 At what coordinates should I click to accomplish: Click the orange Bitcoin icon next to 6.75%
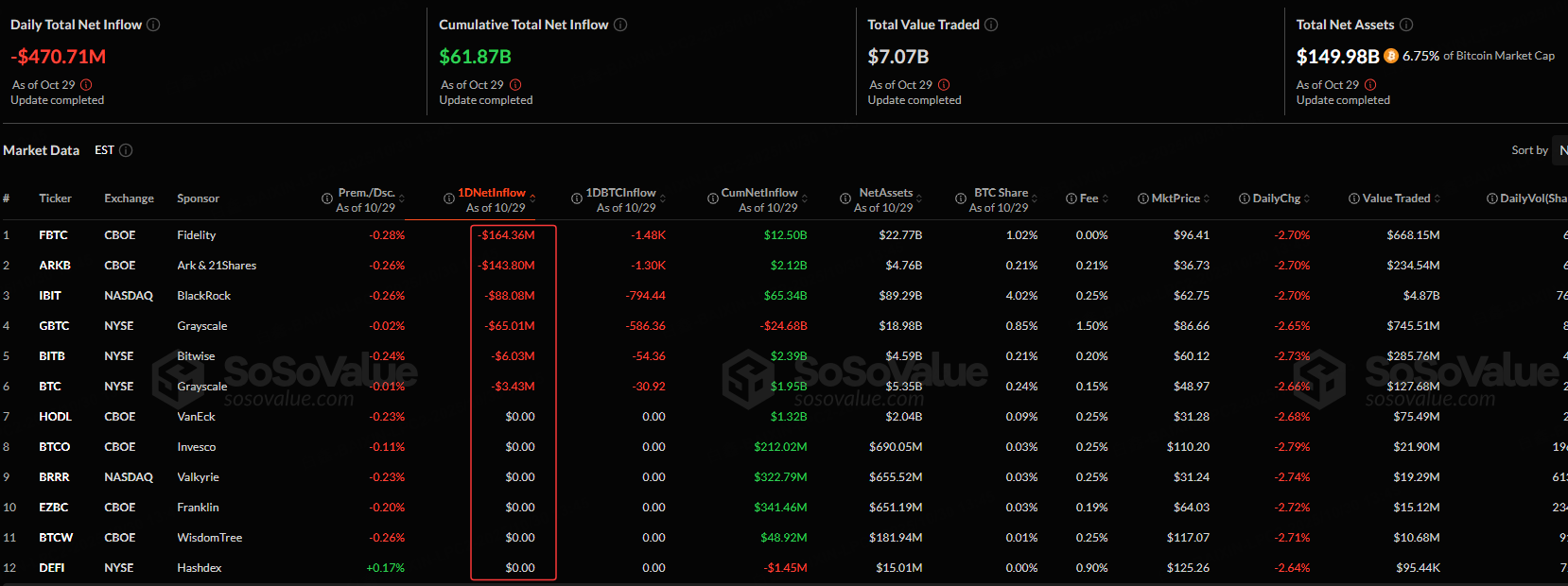pos(1391,56)
